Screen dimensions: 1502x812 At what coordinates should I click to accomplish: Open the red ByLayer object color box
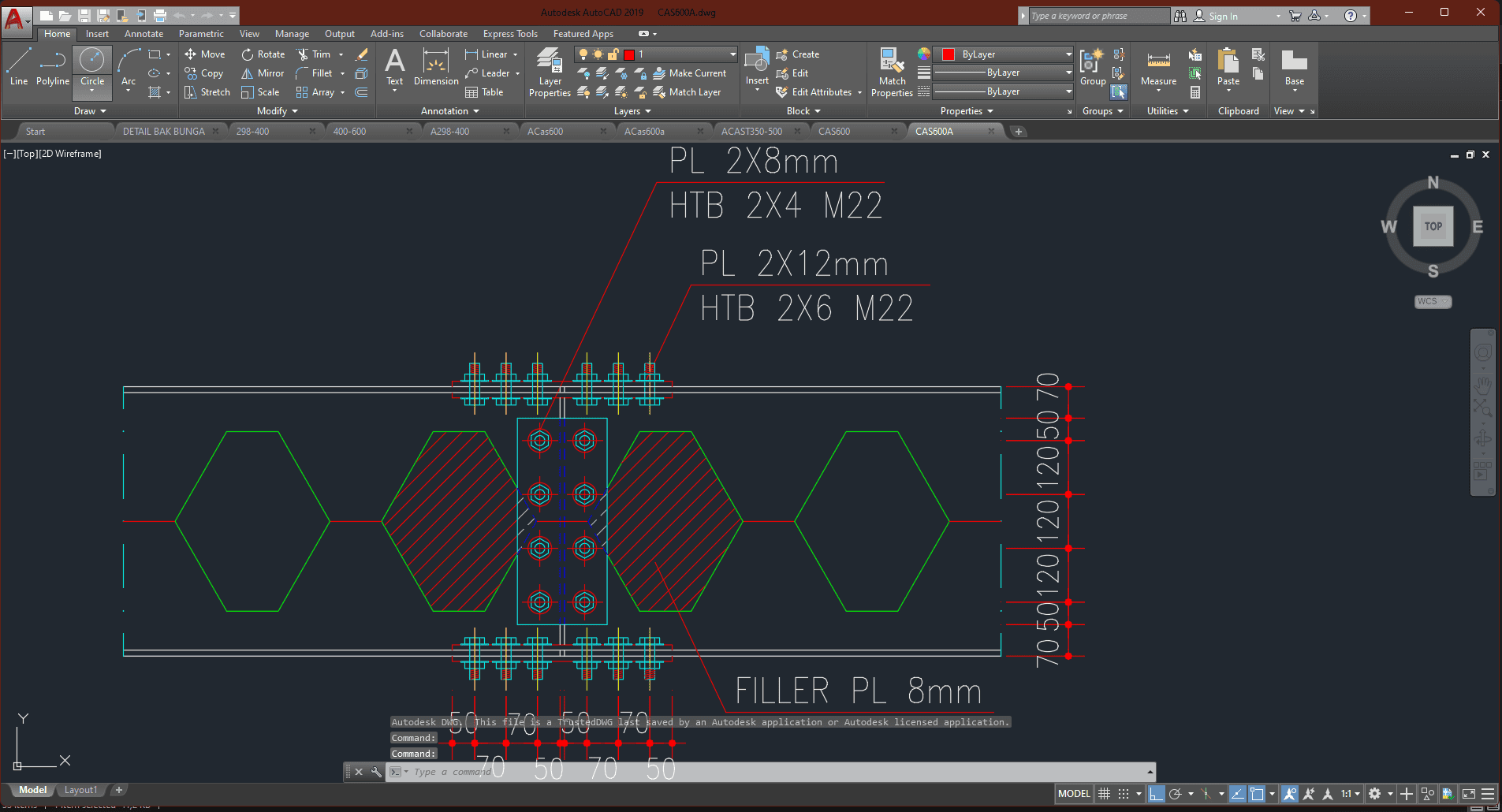tap(1003, 54)
